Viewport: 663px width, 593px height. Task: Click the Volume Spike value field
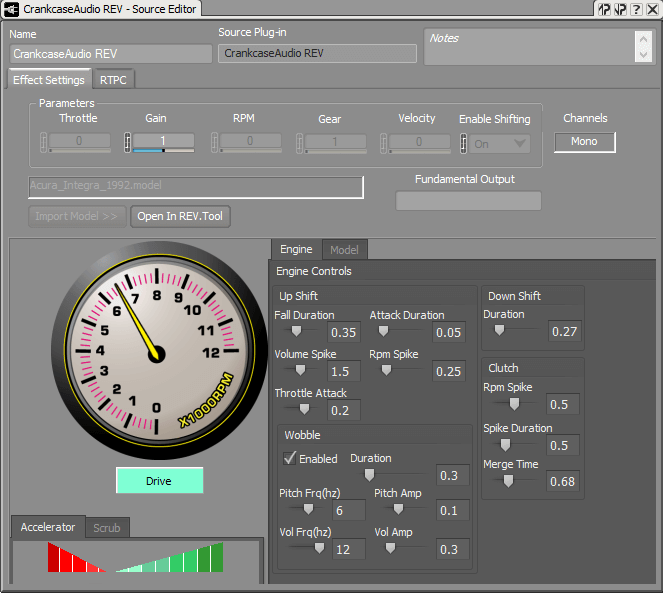[344, 371]
